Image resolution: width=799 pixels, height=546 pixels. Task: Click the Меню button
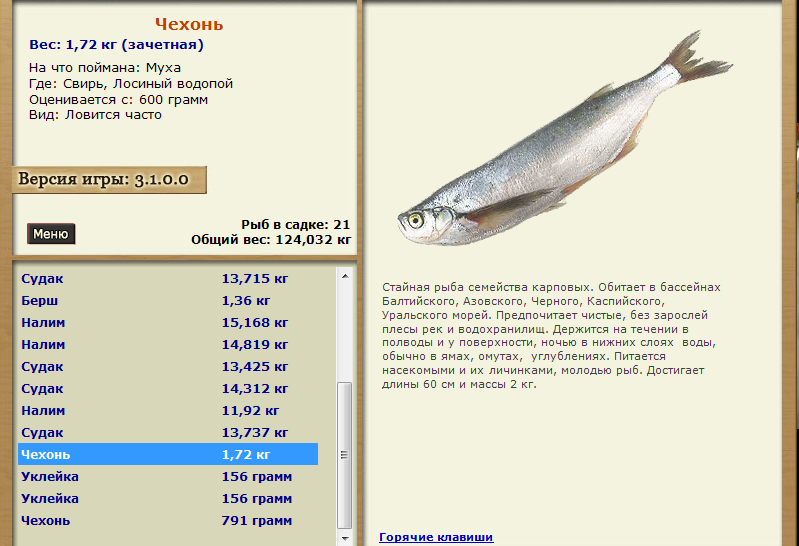[50, 234]
